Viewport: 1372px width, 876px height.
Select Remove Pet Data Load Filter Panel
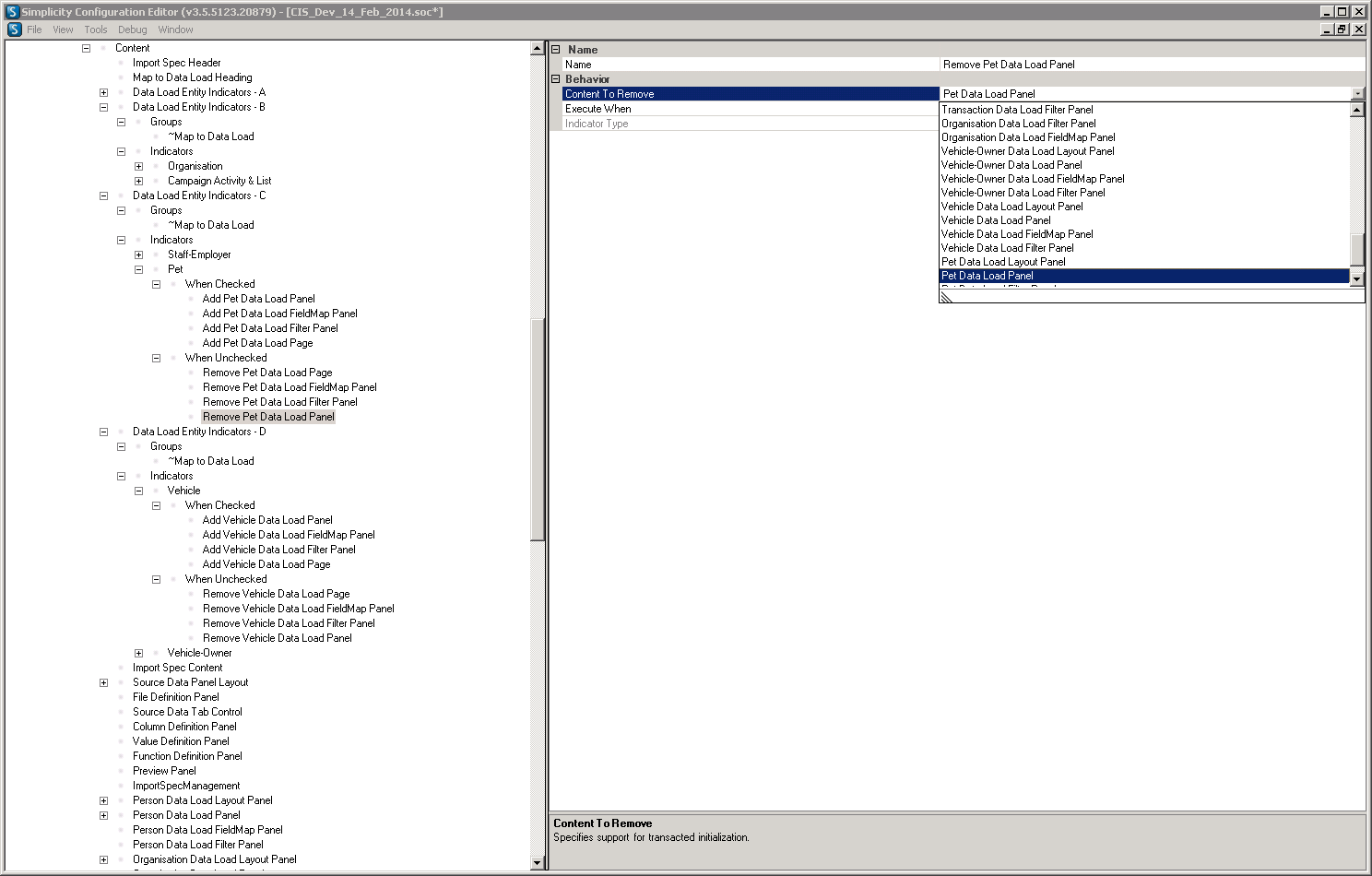[280, 402]
